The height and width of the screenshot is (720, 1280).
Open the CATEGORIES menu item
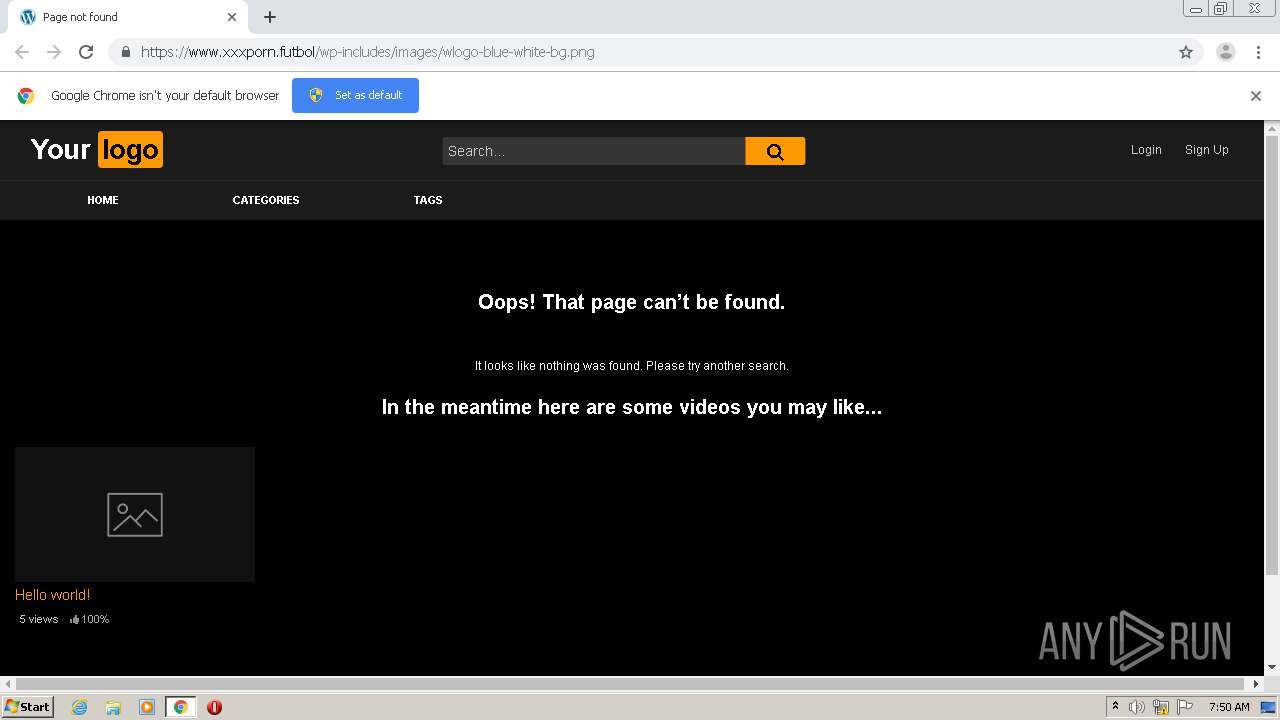click(266, 200)
